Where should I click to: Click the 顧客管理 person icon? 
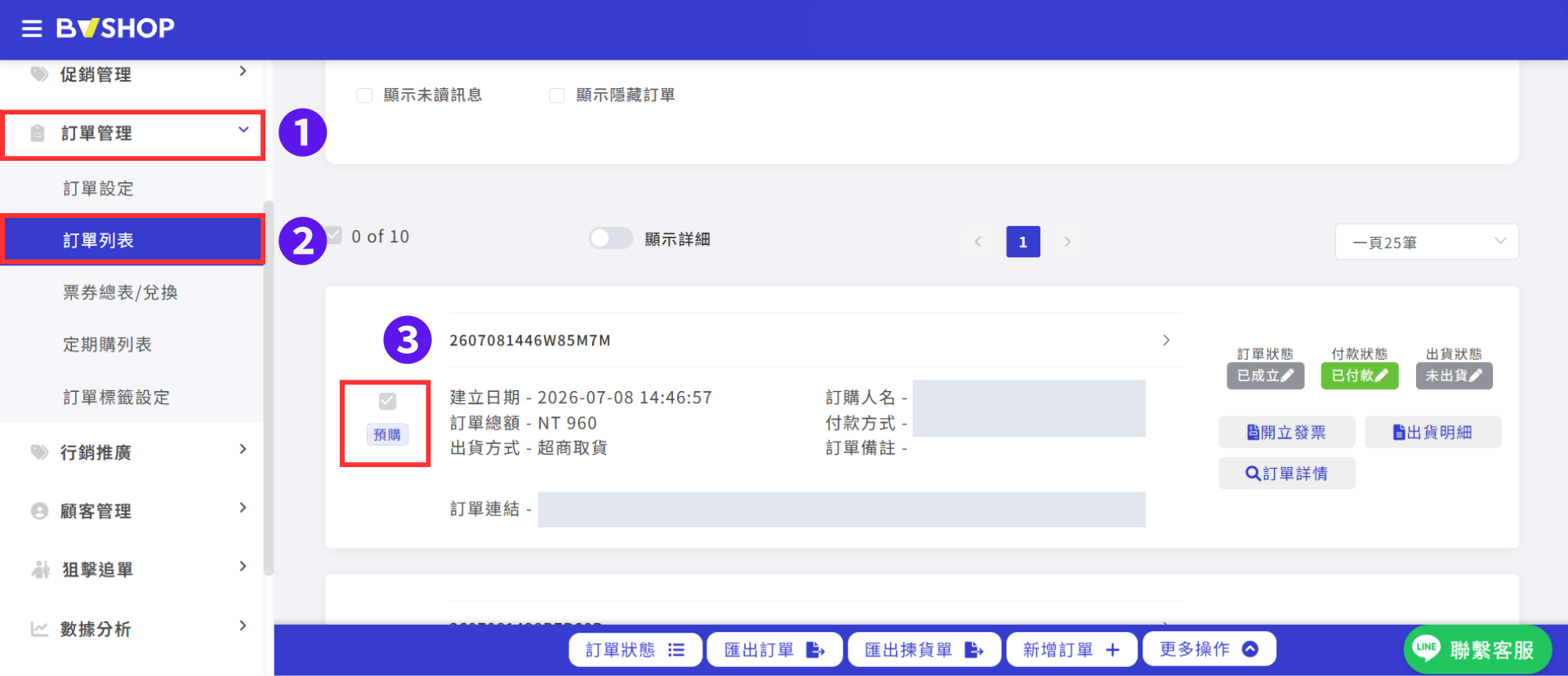39,511
